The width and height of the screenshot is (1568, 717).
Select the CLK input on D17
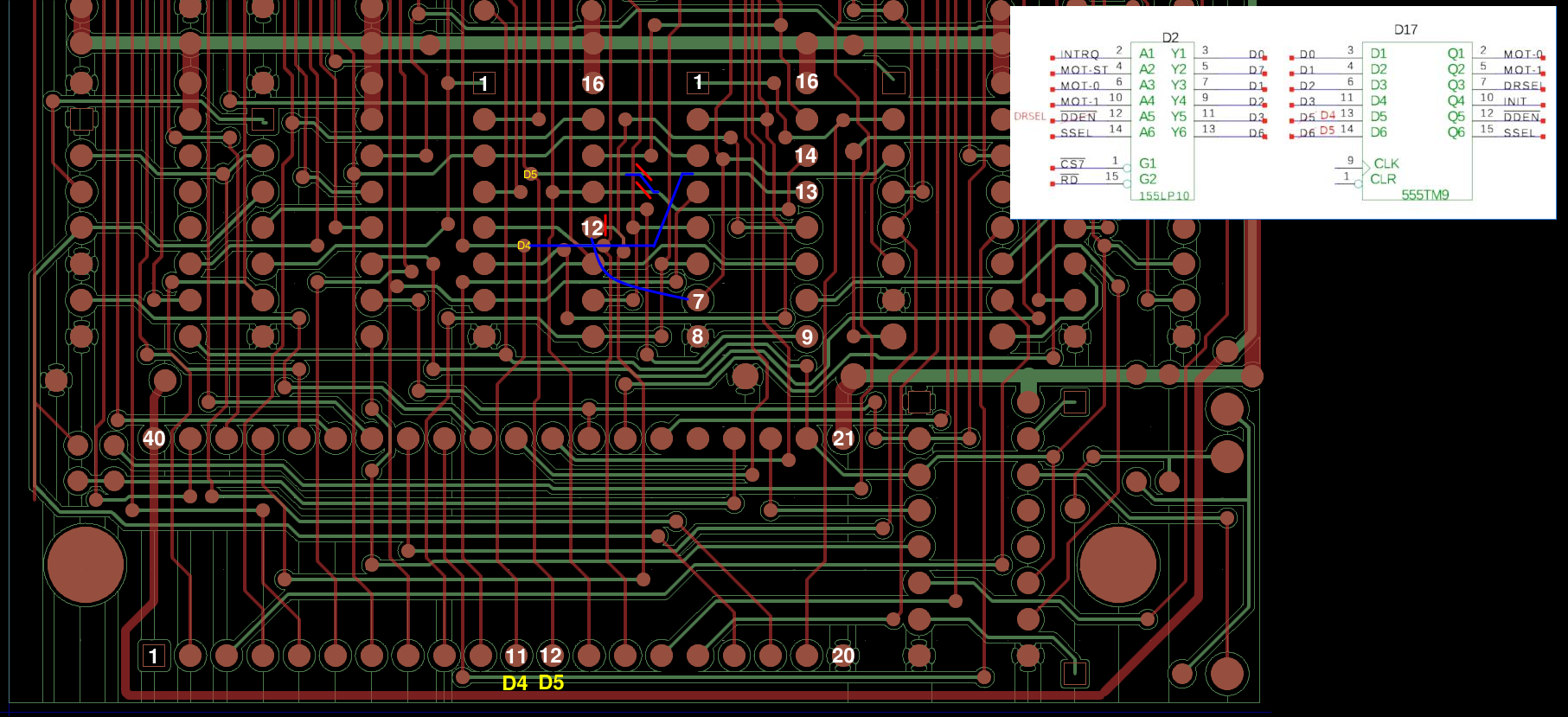(x=1386, y=163)
